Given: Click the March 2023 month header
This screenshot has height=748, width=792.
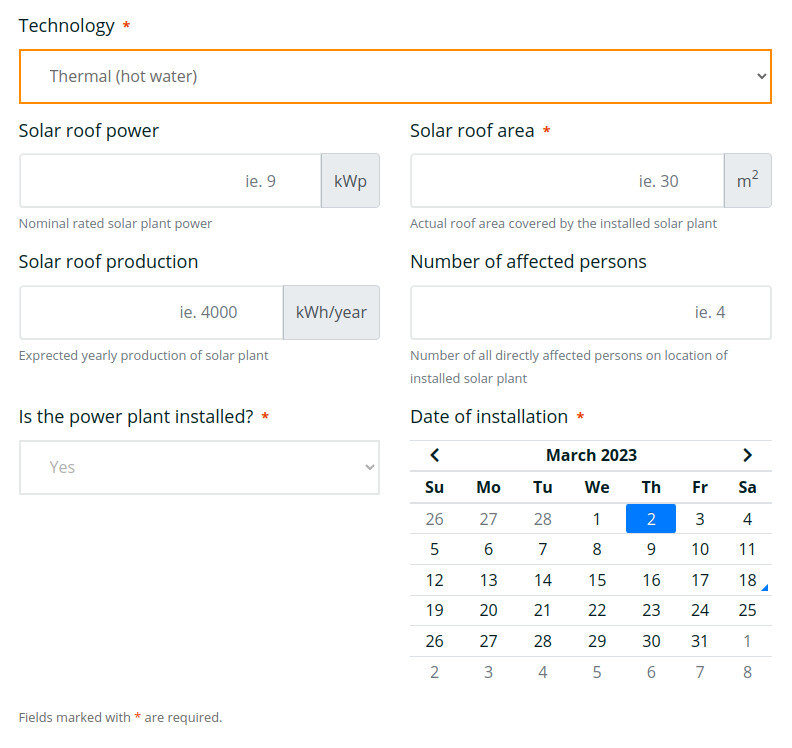Looking at the screenshot, I should (x=591, y=455).
